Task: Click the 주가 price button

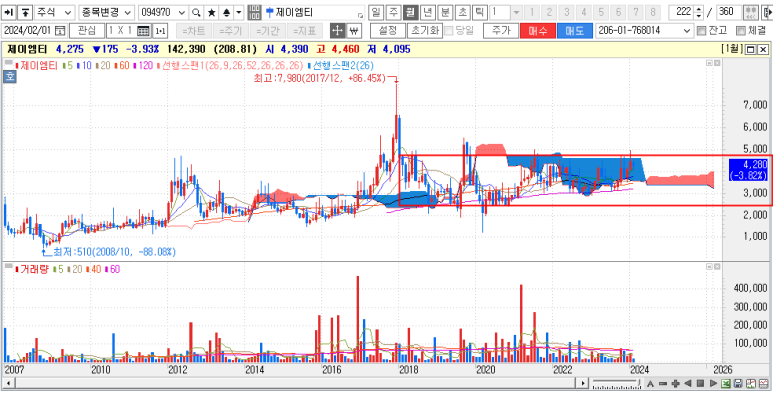Action: click(x=500, y=31)
